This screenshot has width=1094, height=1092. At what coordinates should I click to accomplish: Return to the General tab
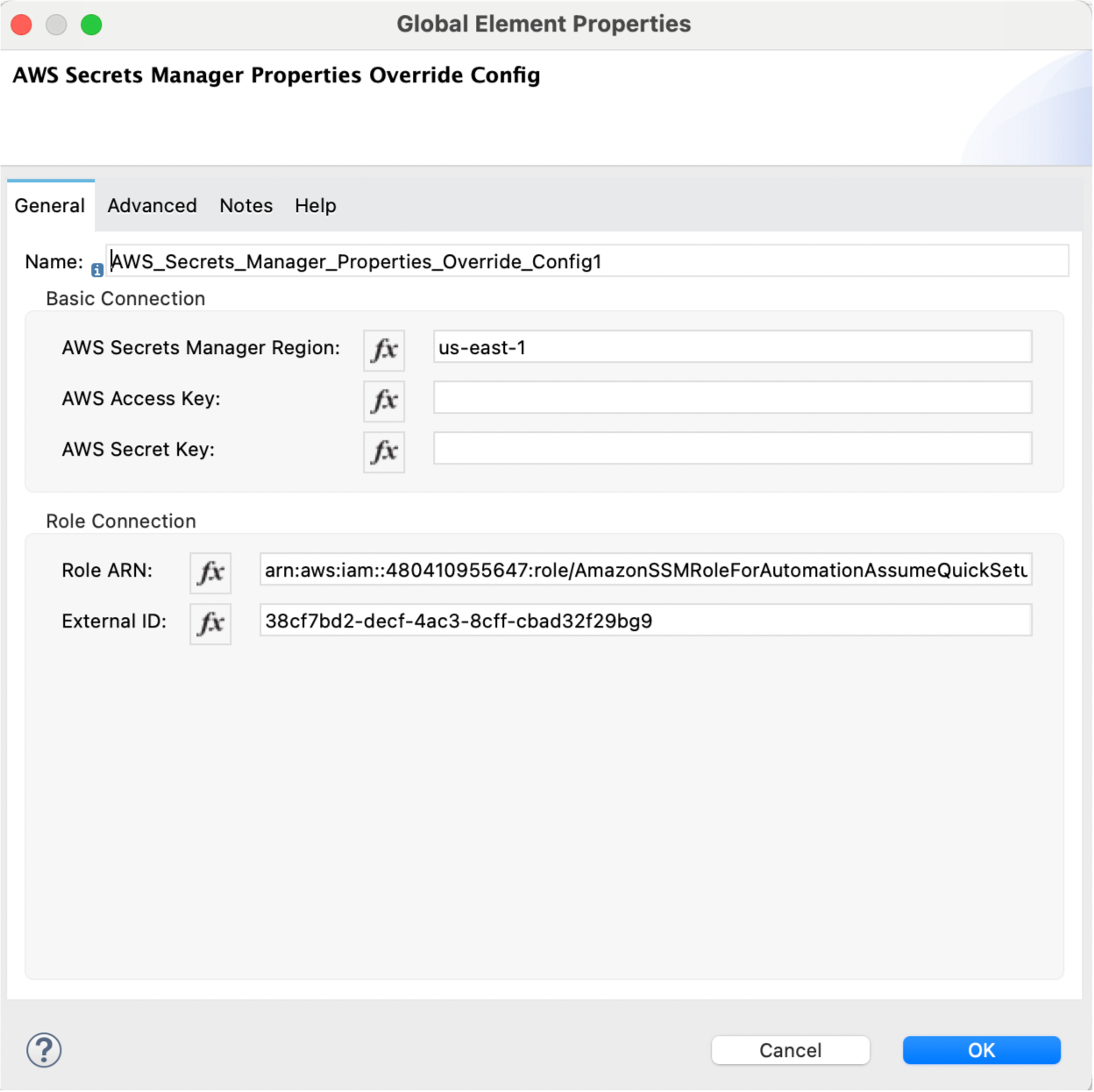[x=49, y=205]
